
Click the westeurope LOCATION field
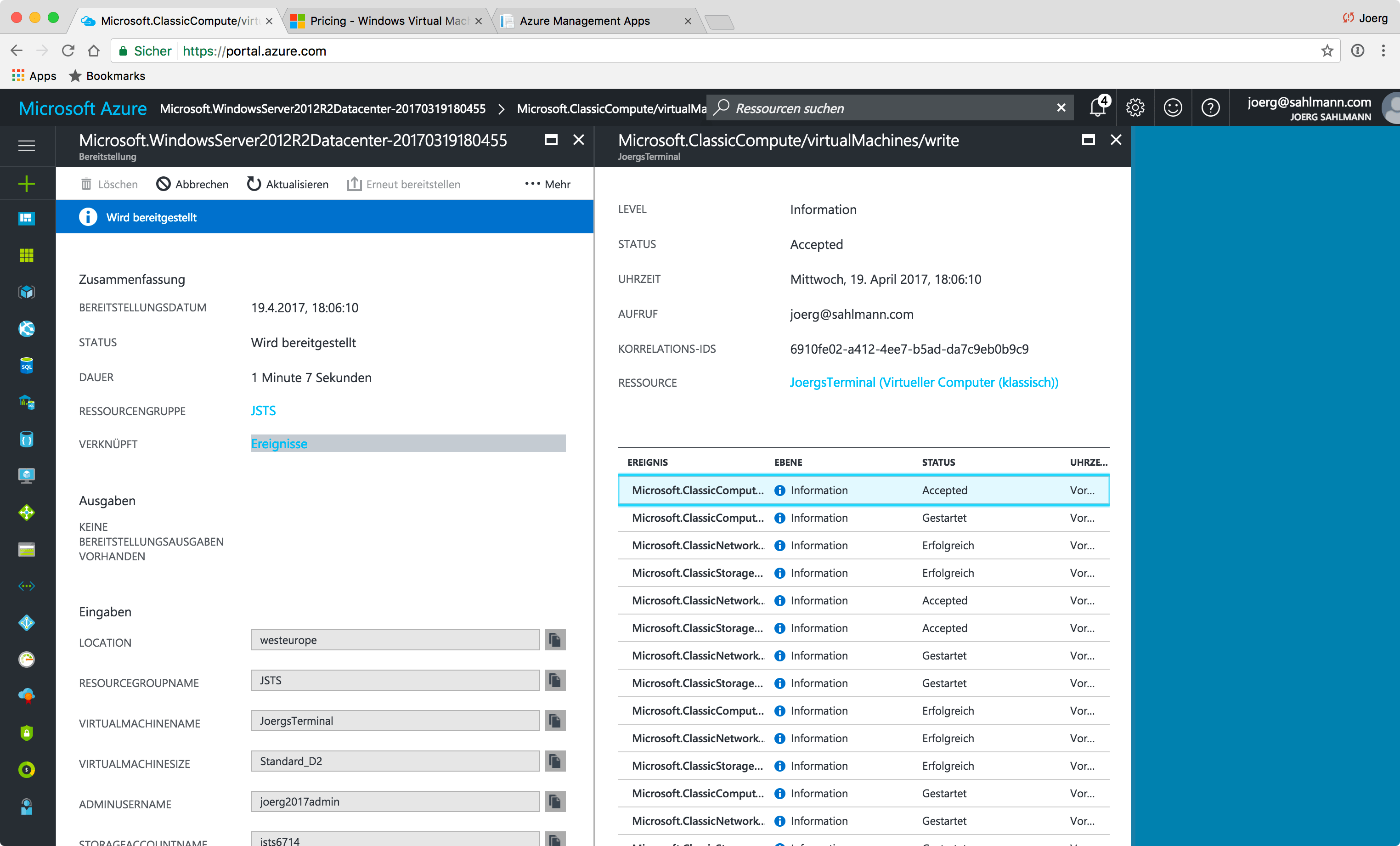click(395, 640)
